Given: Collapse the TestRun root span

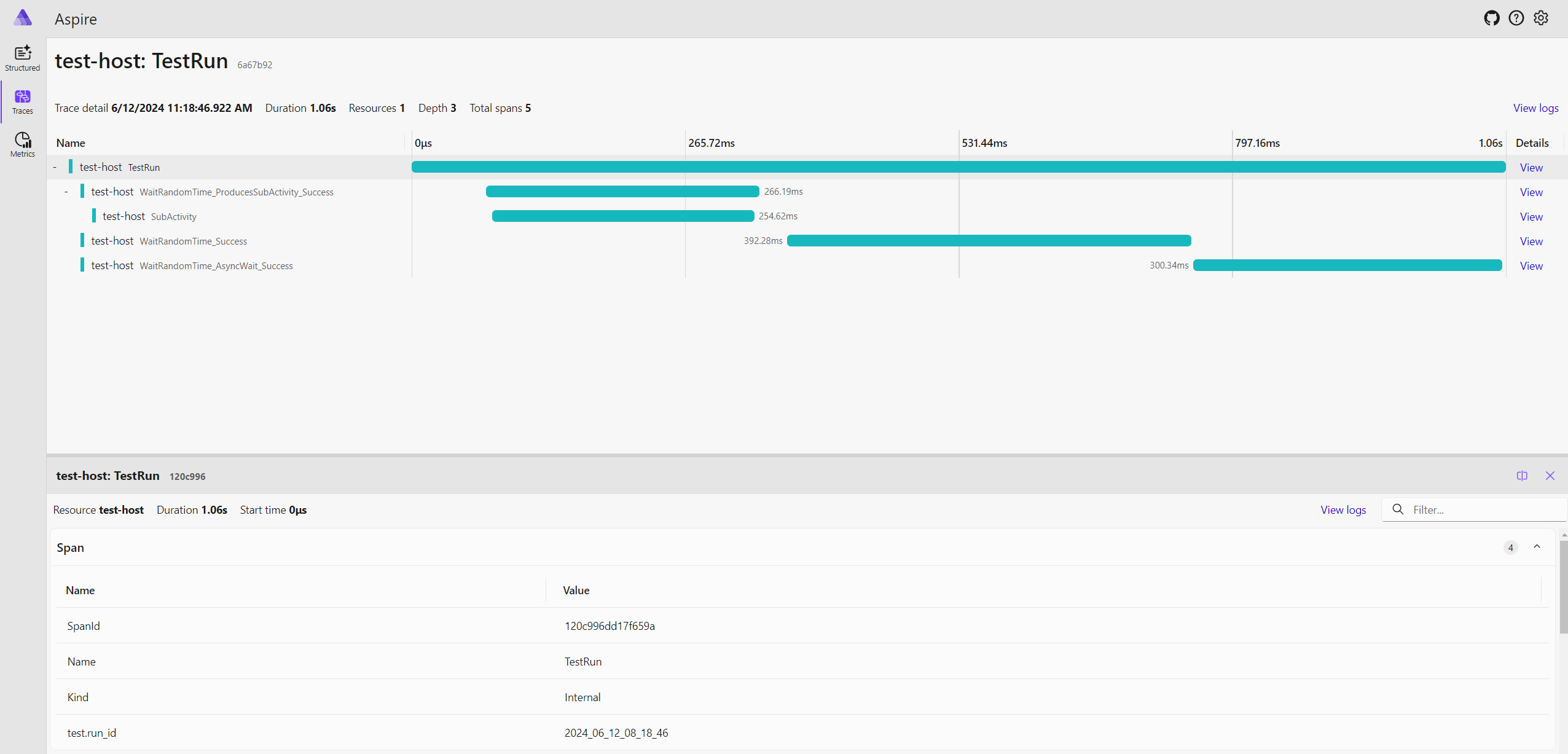Looking at the screenshot, I should point(55,167).
